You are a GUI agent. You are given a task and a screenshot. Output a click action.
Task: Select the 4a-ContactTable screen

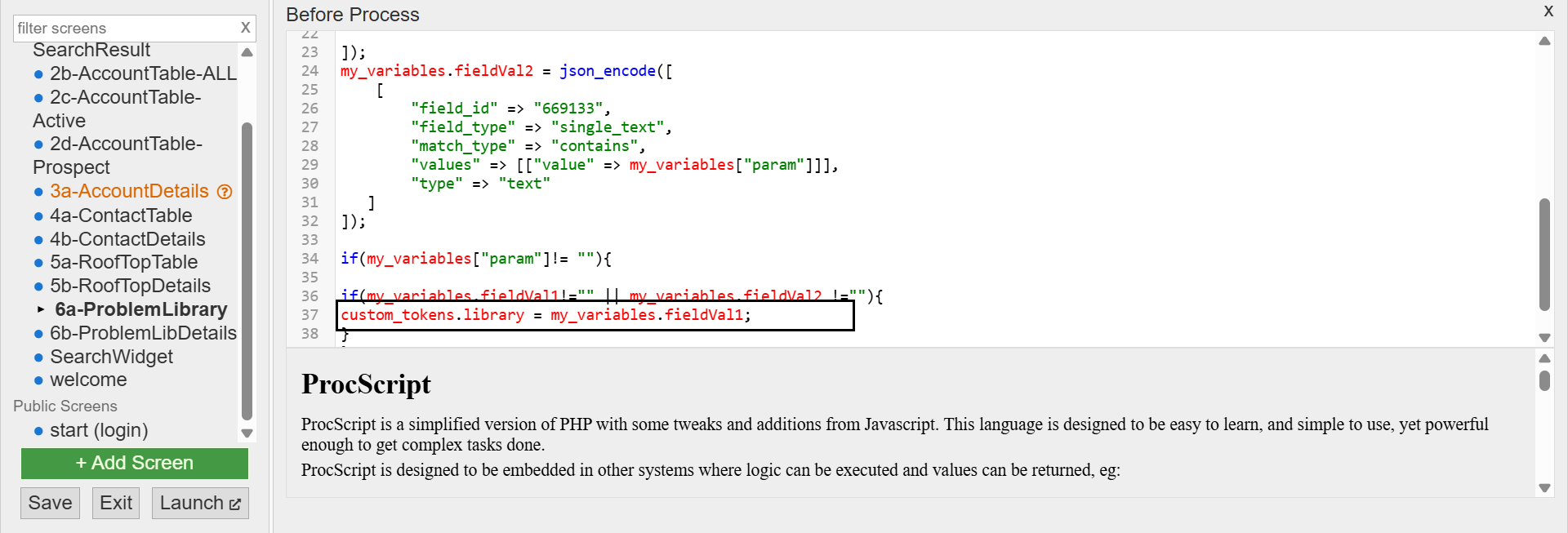click(x=121, y=215)
